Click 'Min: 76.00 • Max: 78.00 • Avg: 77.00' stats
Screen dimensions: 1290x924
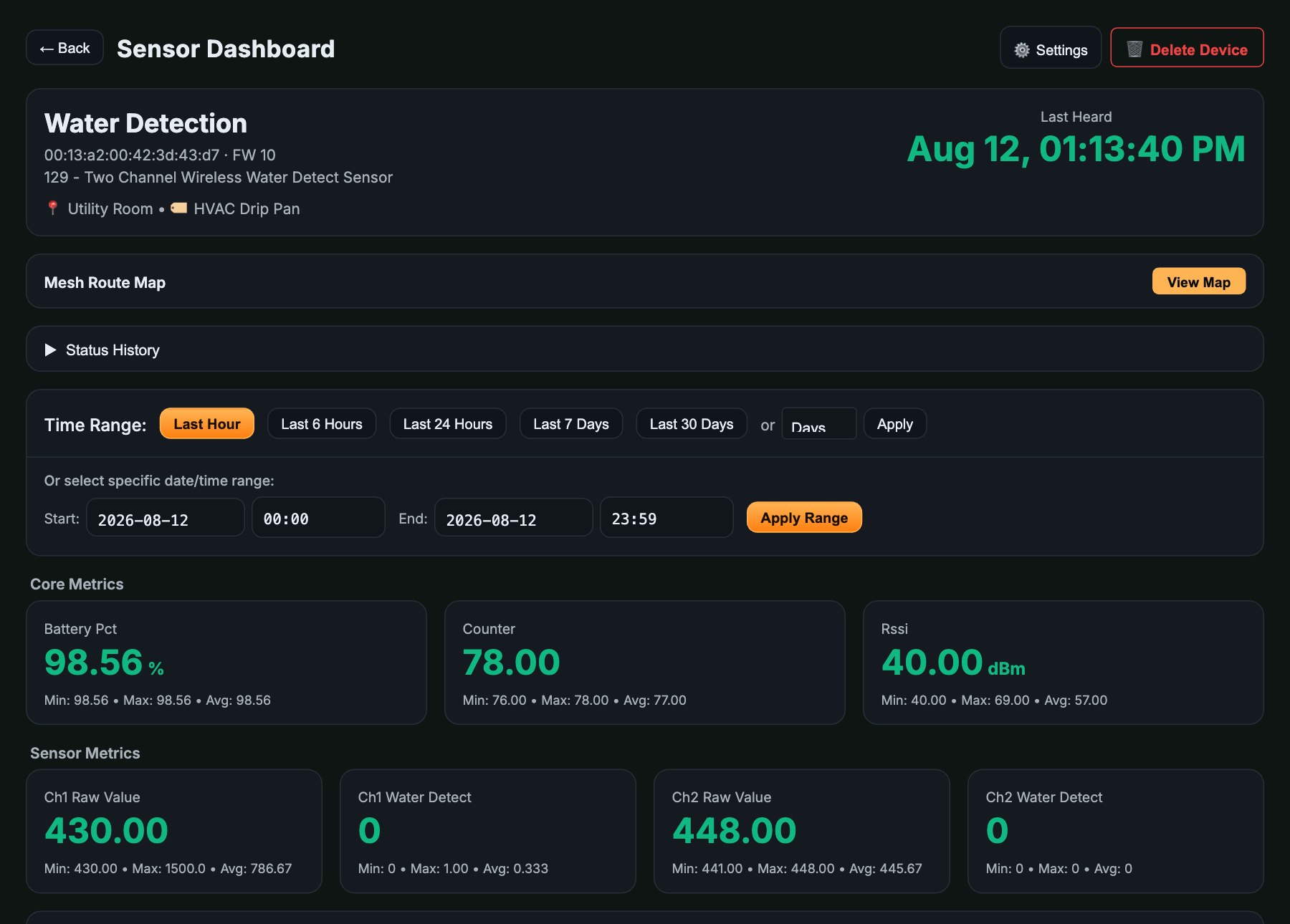click(574, 700)
